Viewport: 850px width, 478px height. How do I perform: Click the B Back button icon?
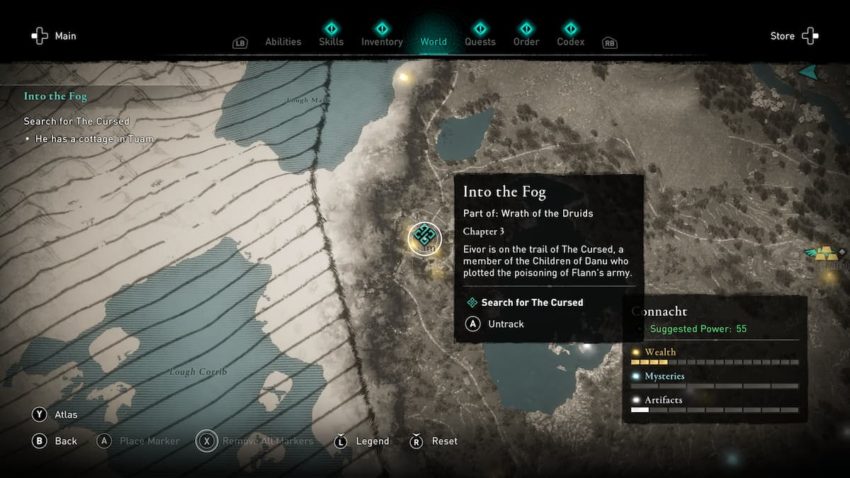(x=39, y=441)
